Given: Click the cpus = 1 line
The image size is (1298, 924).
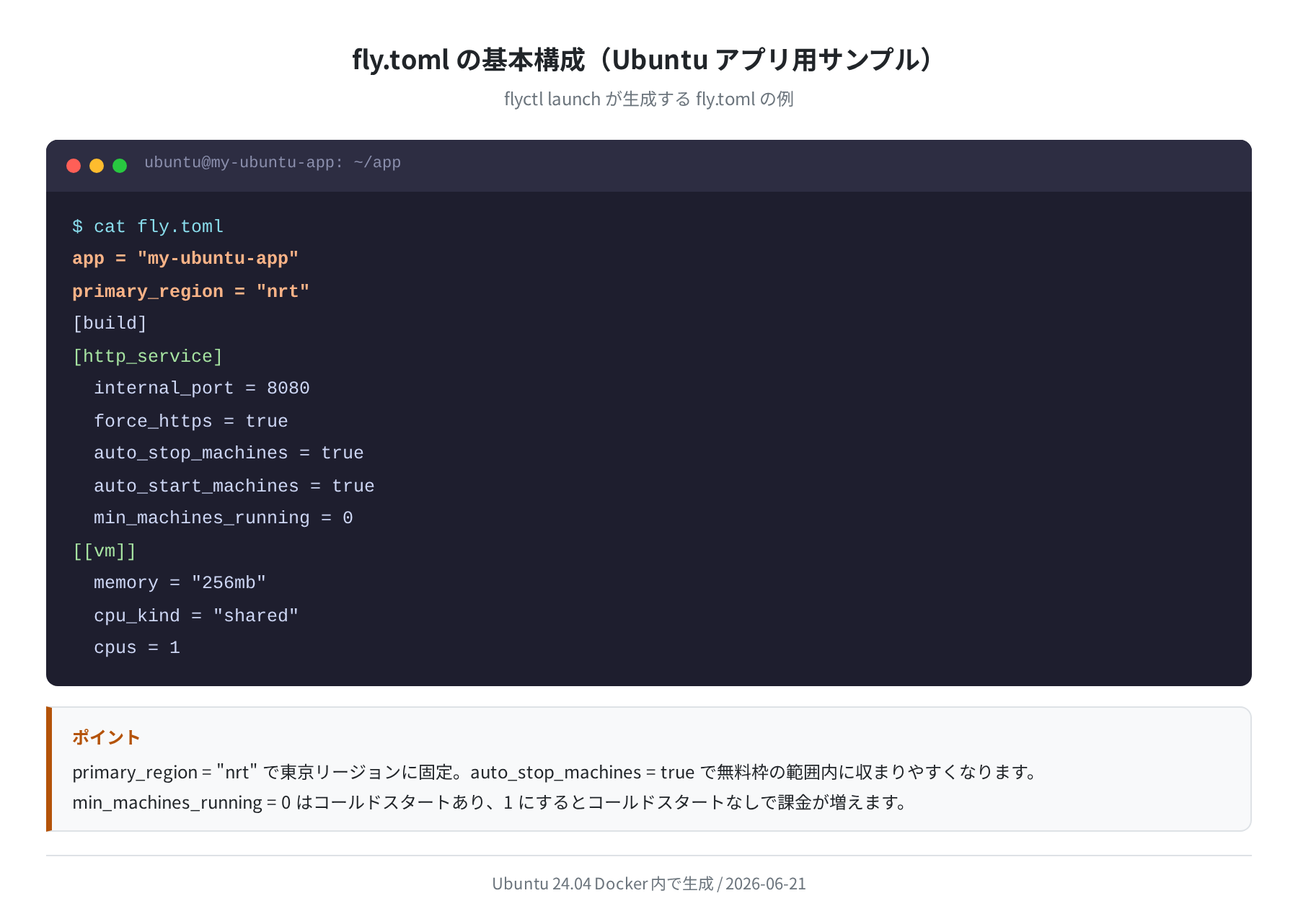Looking at the screenshot, I should pos(137,648).
